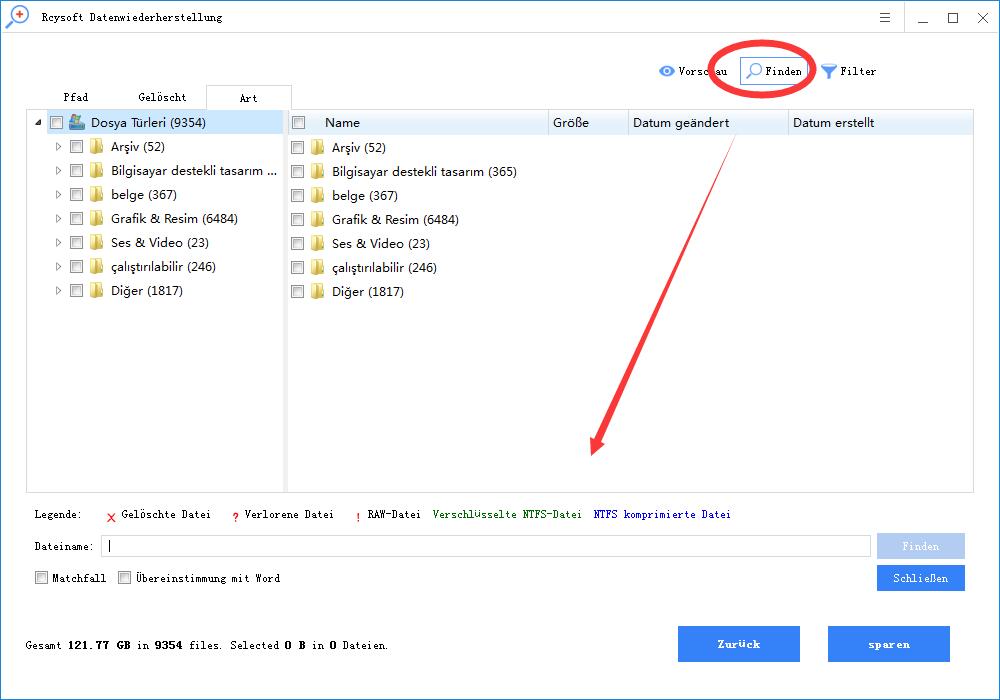Sort by Datum geändert column header
Viewport: 1000px width, 700px height.
[x=708, y=122]
